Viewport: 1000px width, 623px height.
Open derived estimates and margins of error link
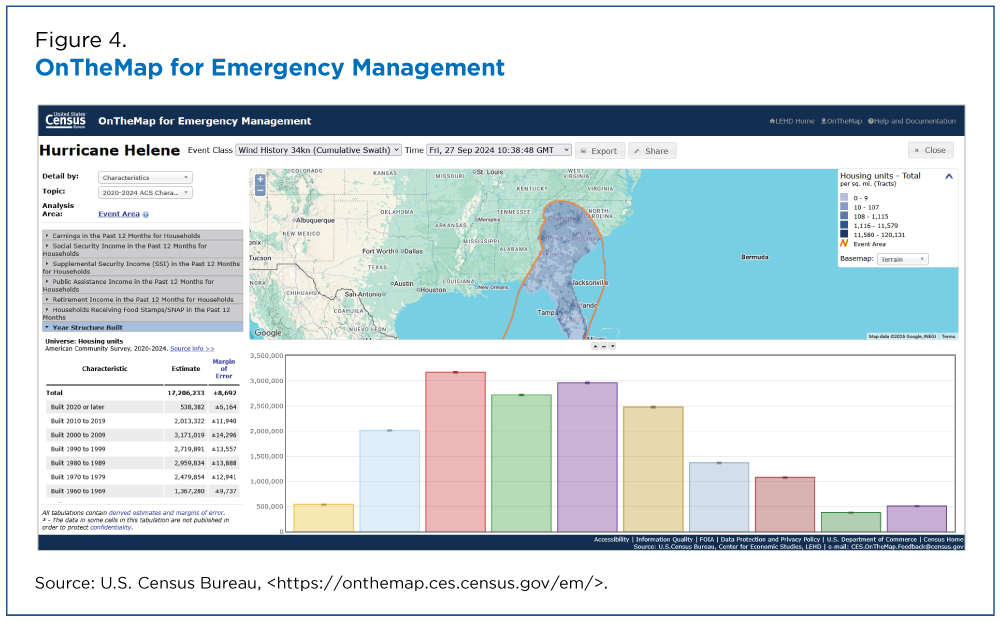166,513
